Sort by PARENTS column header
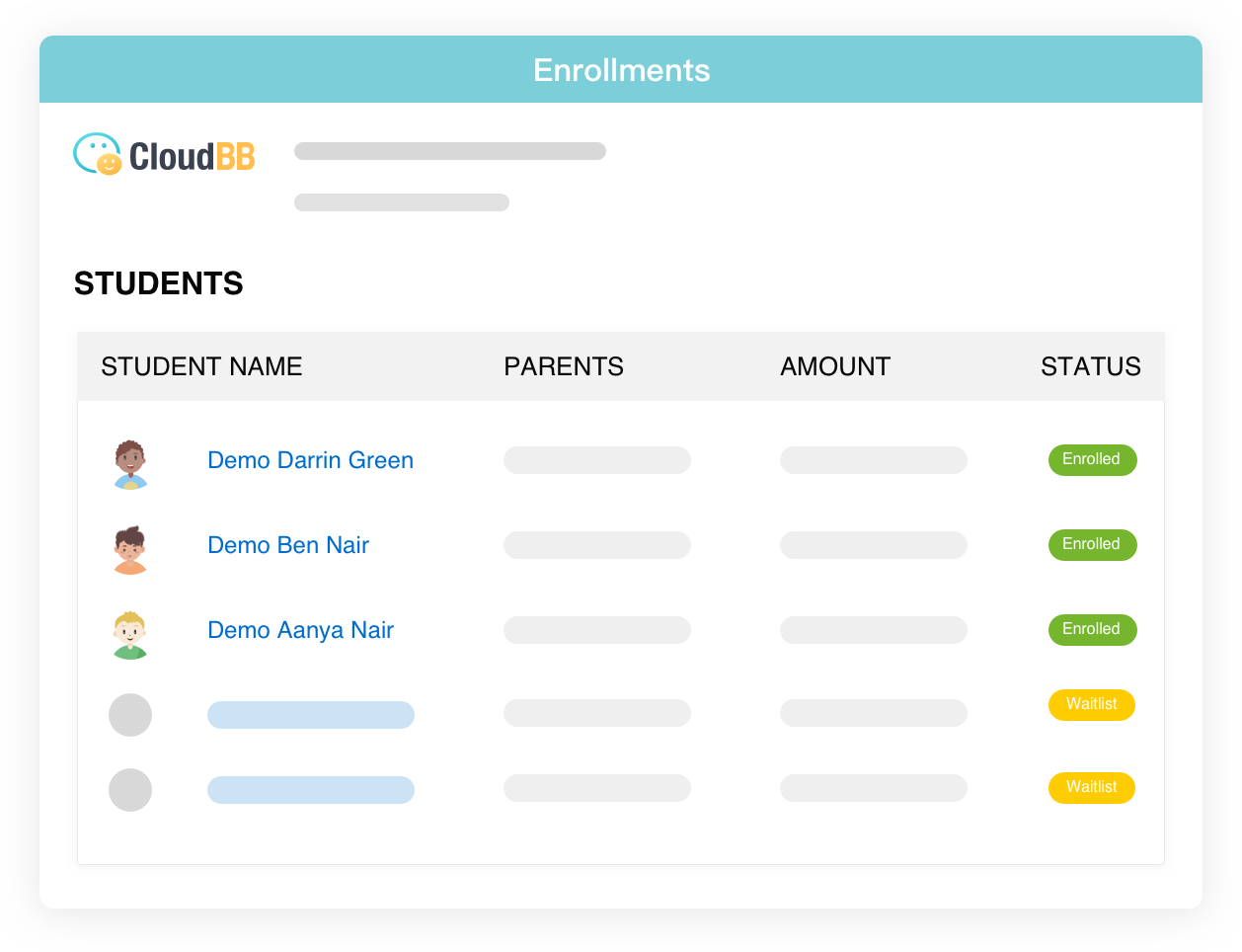The image size is (1242, 952). pos(564,366)
